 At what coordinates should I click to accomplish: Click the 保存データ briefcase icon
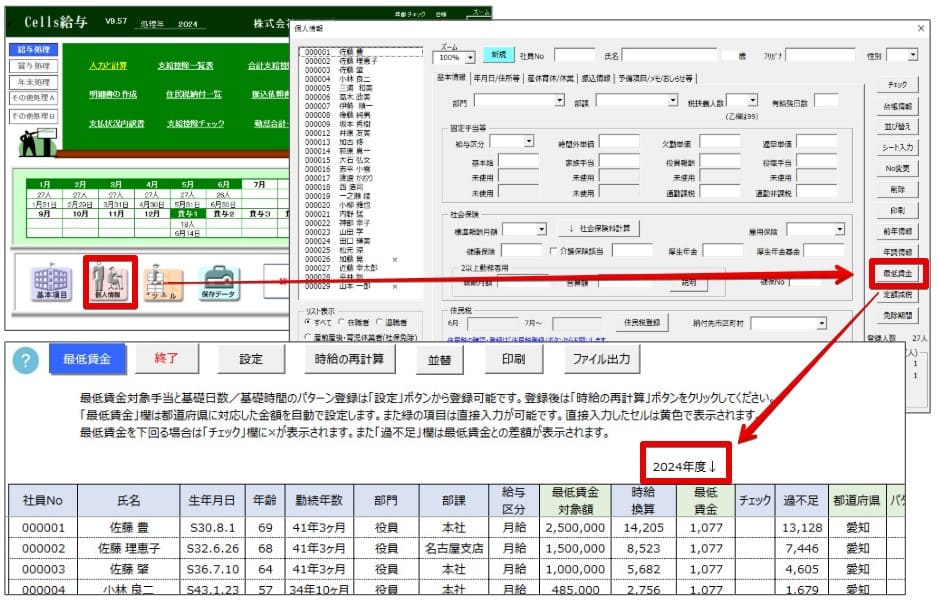218,282
